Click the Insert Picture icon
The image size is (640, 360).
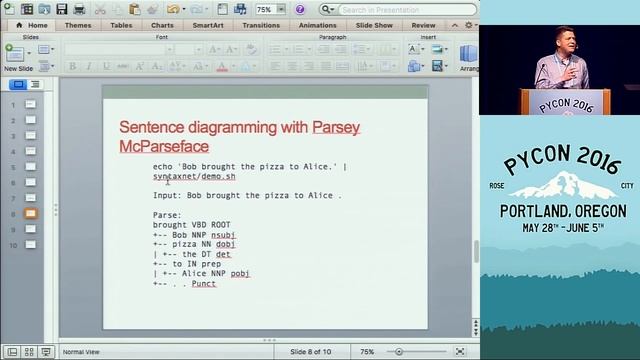437,49
